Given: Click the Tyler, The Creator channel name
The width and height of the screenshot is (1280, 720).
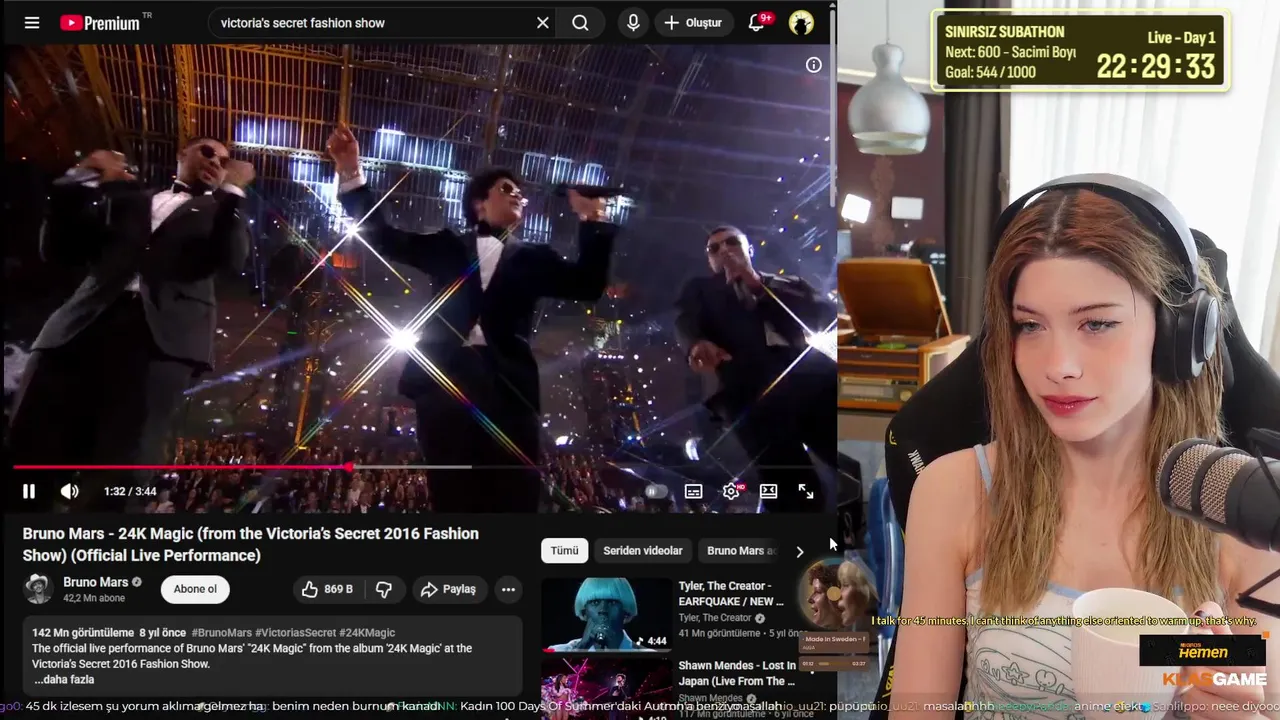Looking at the screenshot, I should [x=714, y=618].
